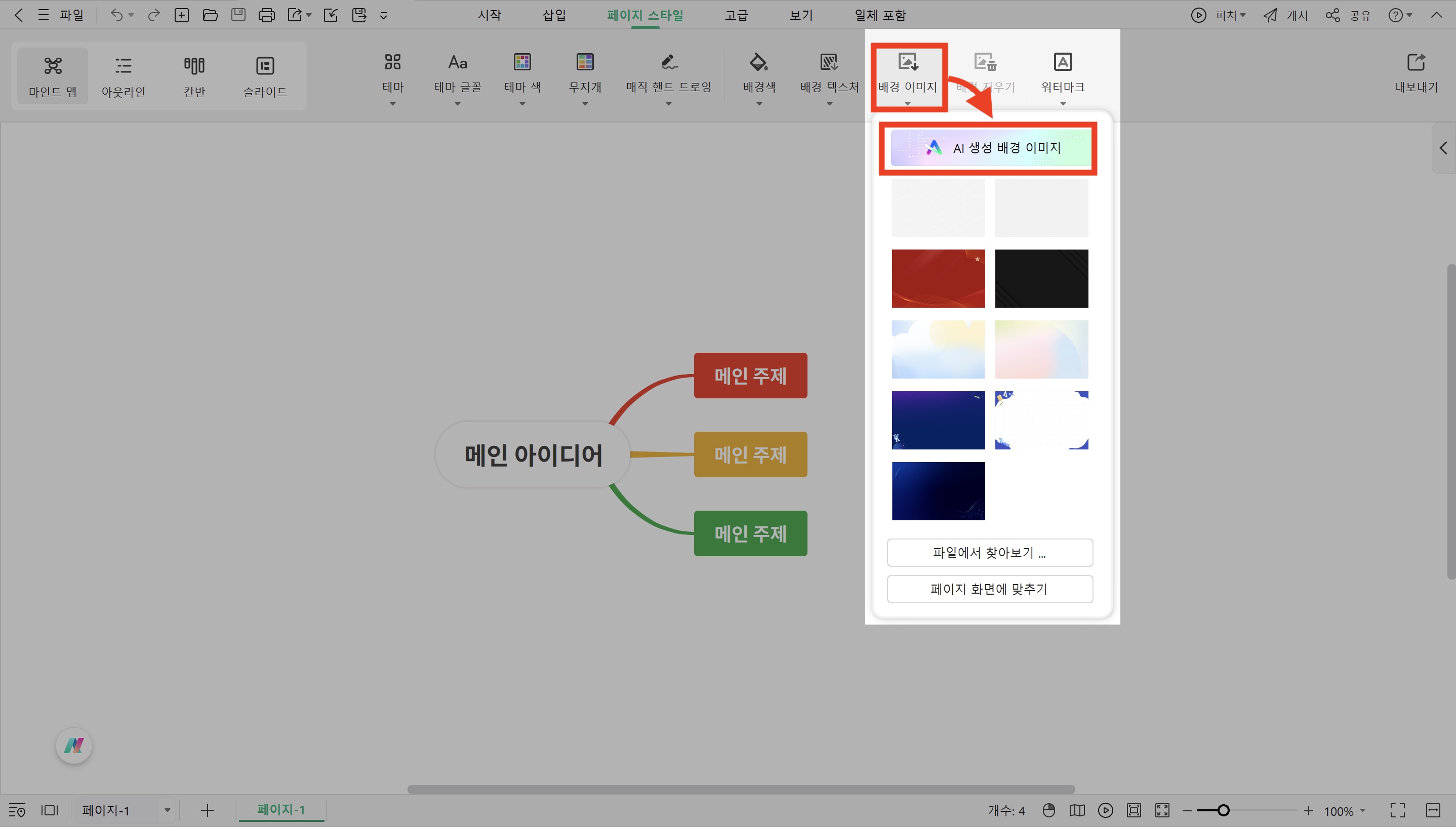1456x827 pixels.
Task: Switch to 아웃라인 mode
Action: click(x=123, y=75)
